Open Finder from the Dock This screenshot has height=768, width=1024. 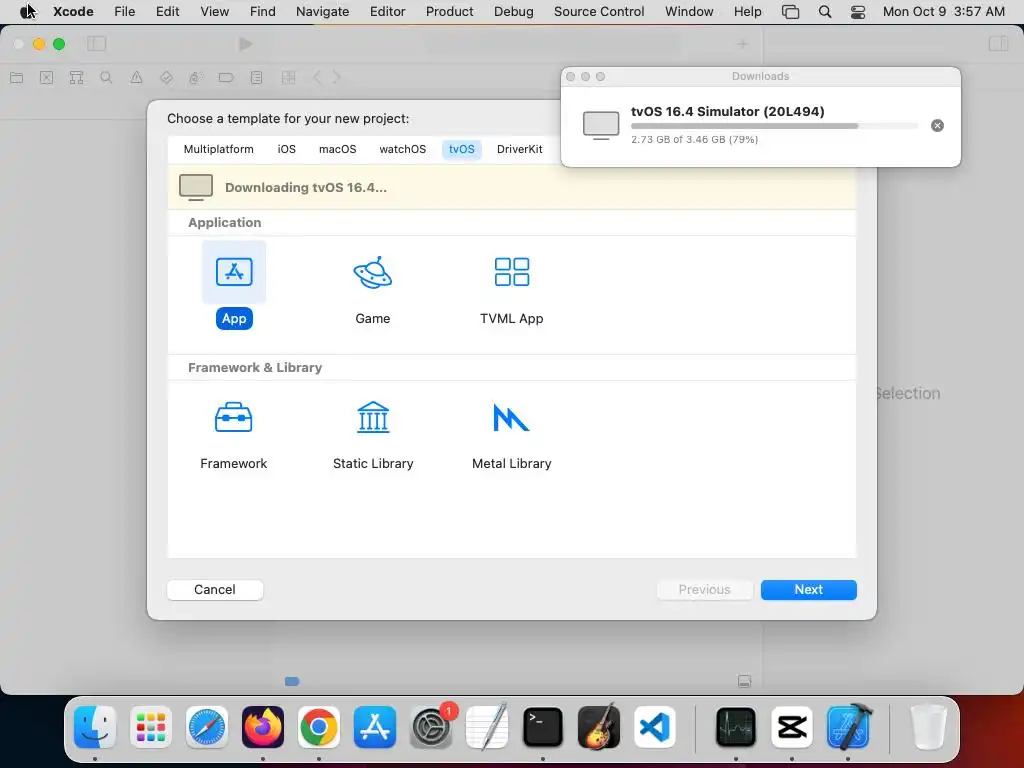coord(95,727)
